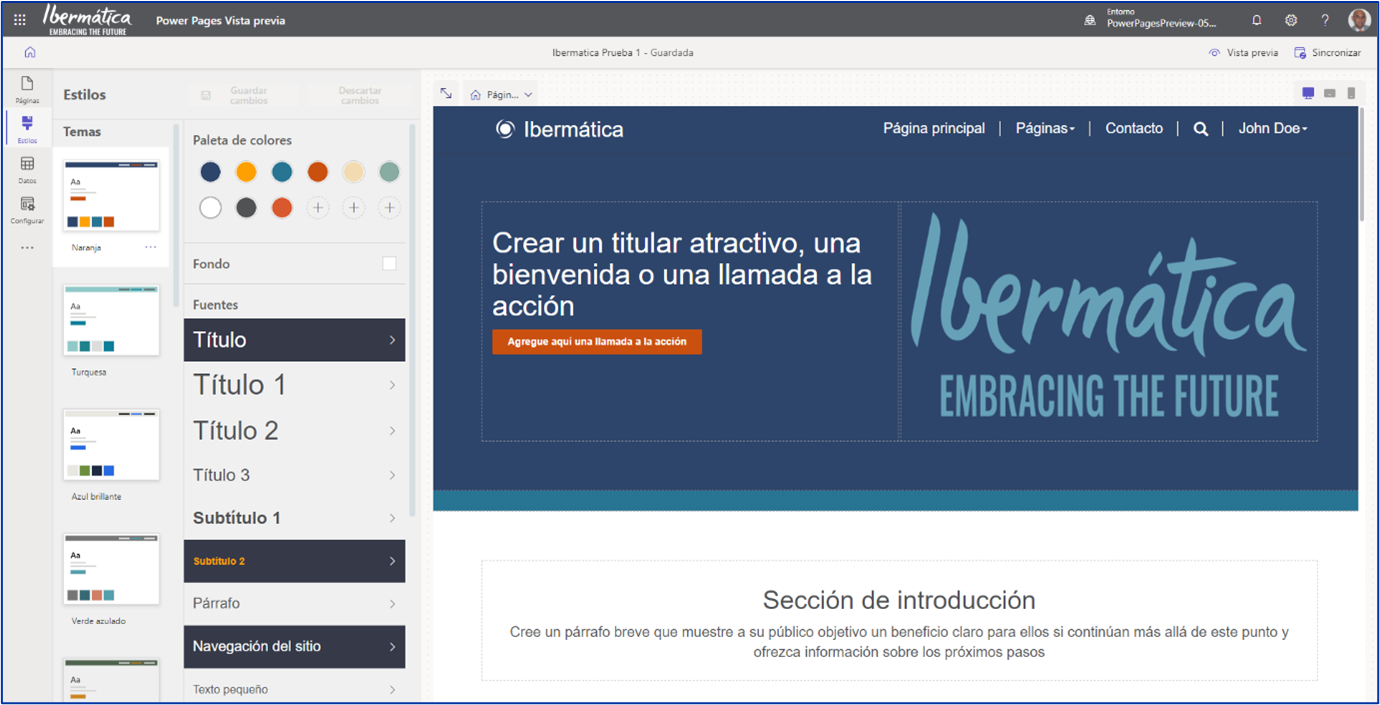The width and height of the screenshot is (1380, 705).
Task: Open the Páginas menu in the site navigation
Action: point(1044,128)
